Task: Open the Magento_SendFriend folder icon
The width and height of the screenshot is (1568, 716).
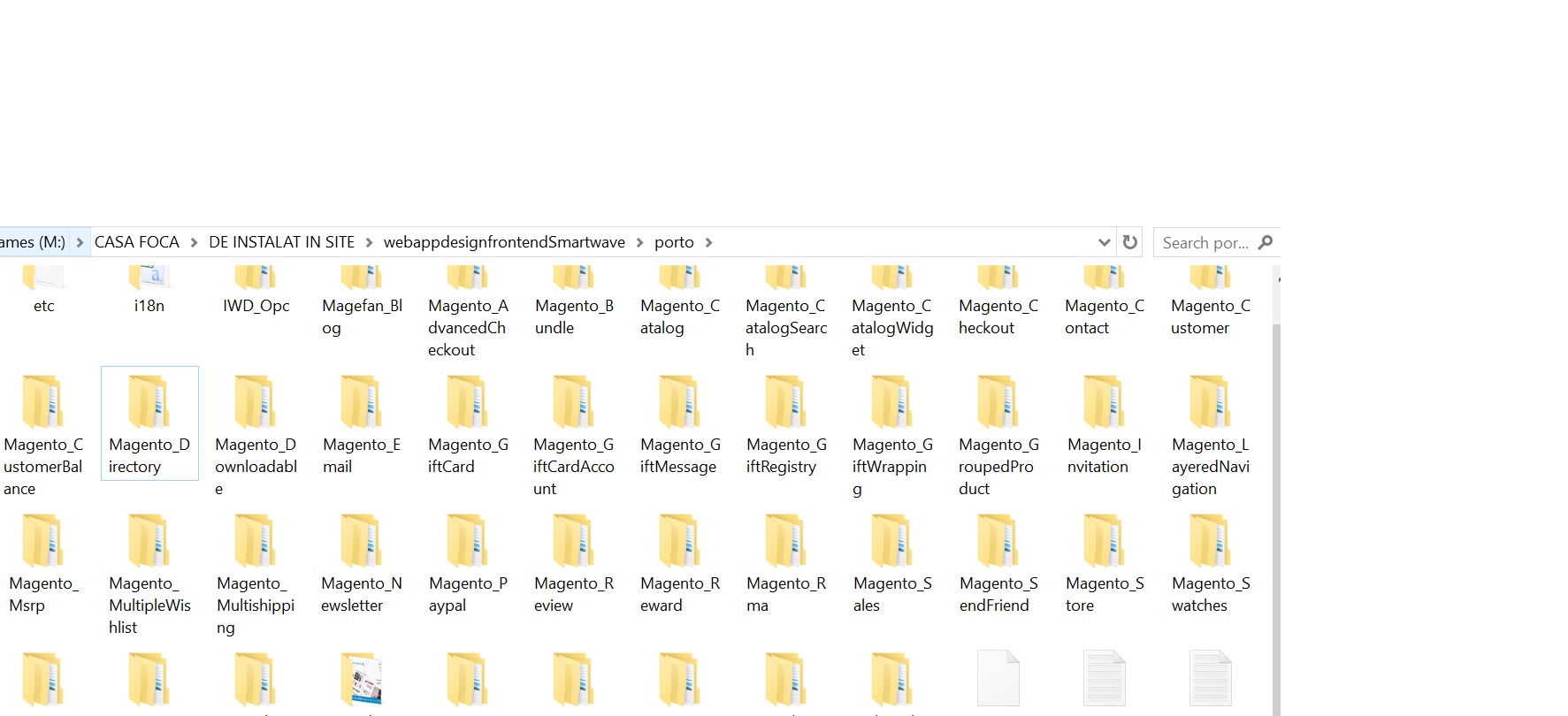Action: (x=998, y=540)
